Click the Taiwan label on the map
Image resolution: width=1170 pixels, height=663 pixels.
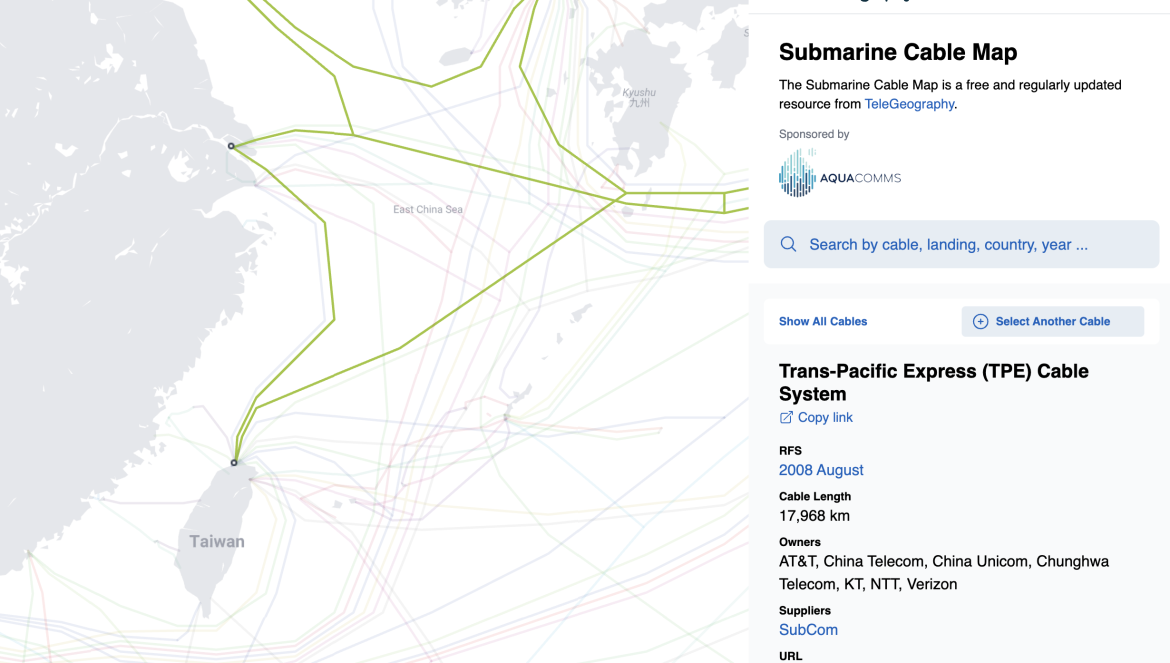pos(217,542)
